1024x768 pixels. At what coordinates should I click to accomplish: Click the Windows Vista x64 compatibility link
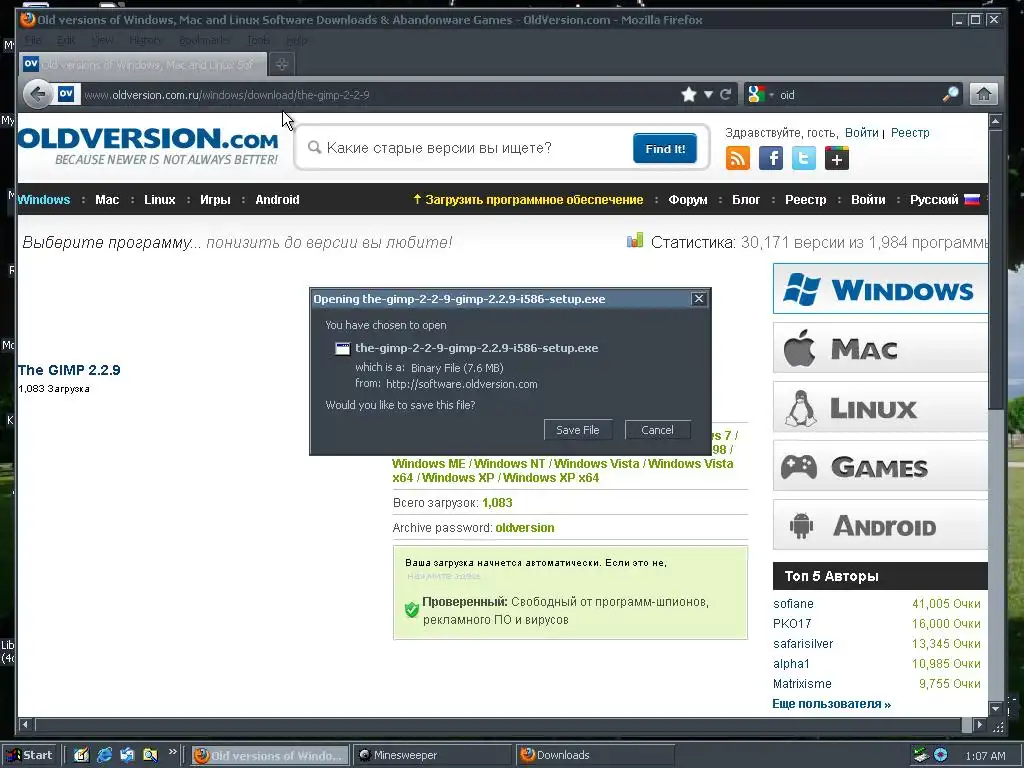[562, 470]
